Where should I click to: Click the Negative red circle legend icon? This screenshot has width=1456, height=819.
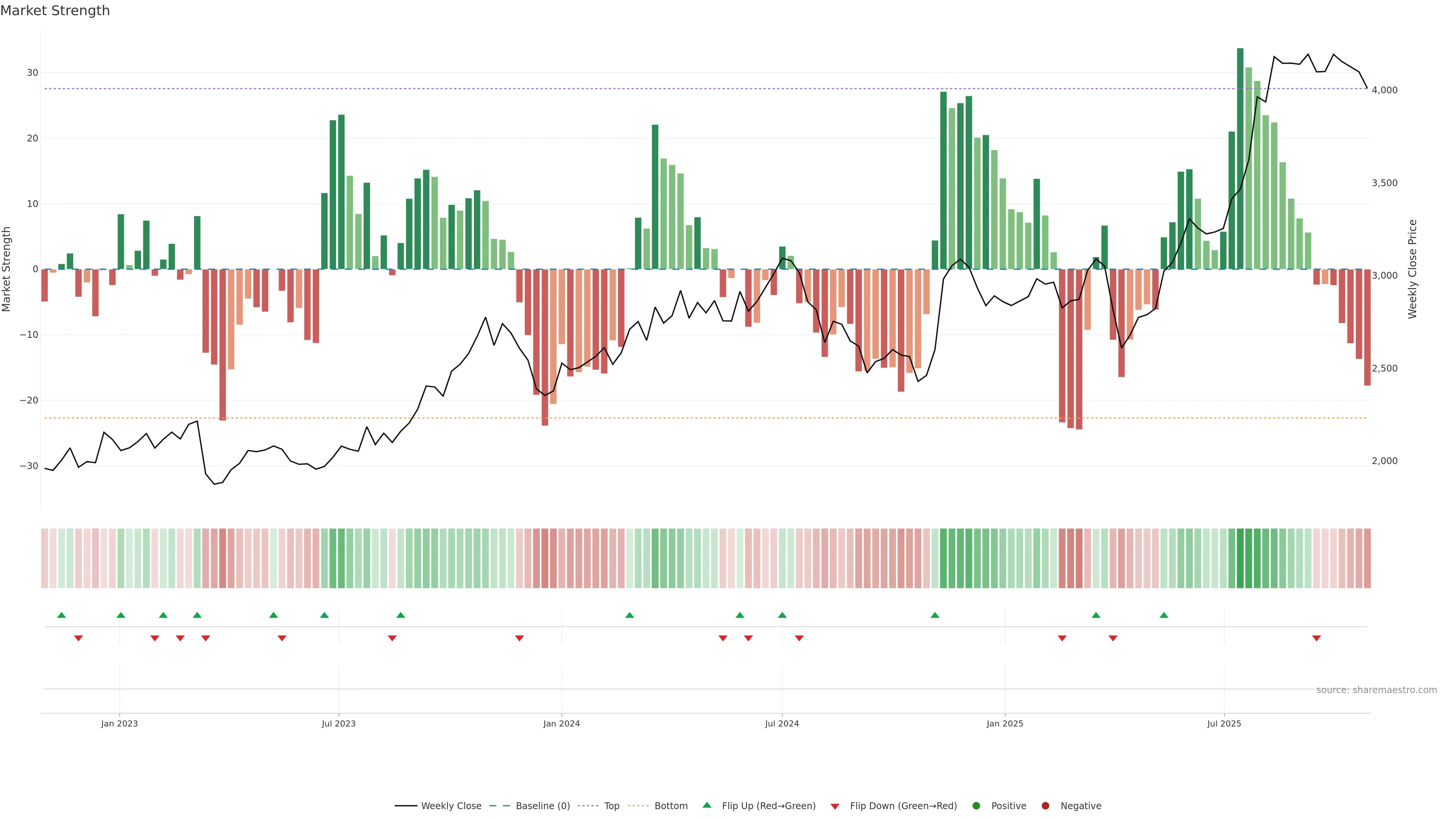[x=1045, y=806]
